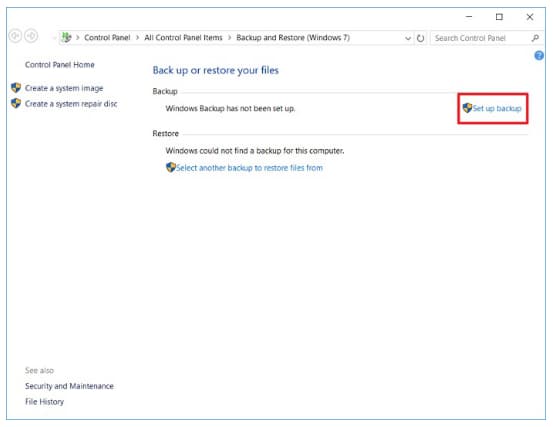The width and height of the screenshot is (553, 427).
Task: Open Security and Maintenance link
Action: coord(69,386)
